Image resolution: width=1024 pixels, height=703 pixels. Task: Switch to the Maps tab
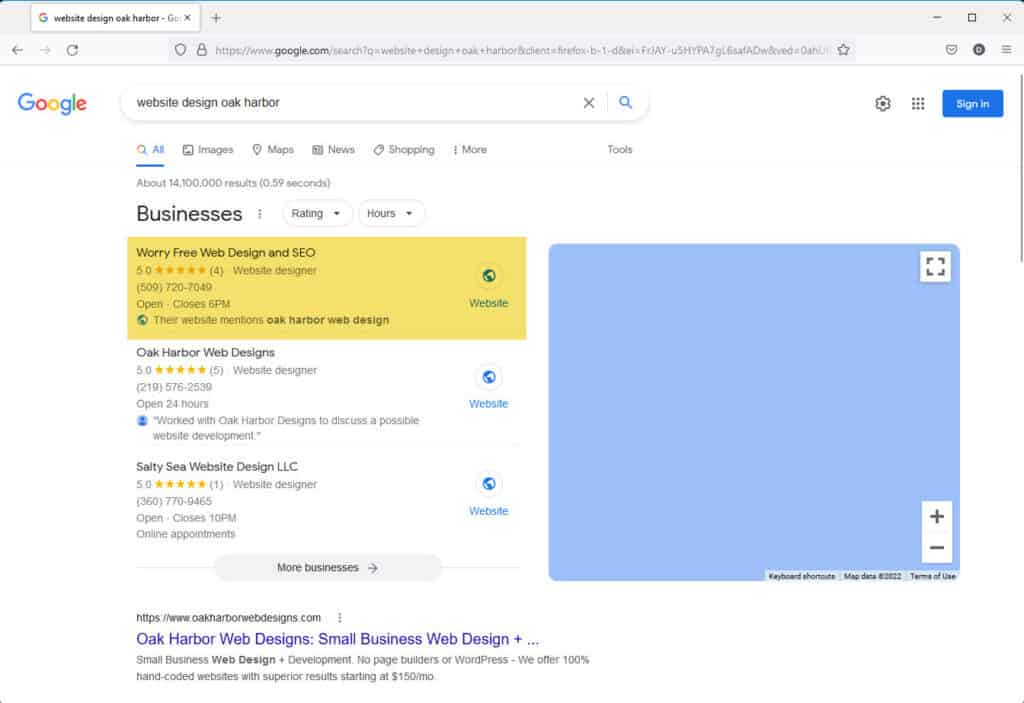point(273,150)
